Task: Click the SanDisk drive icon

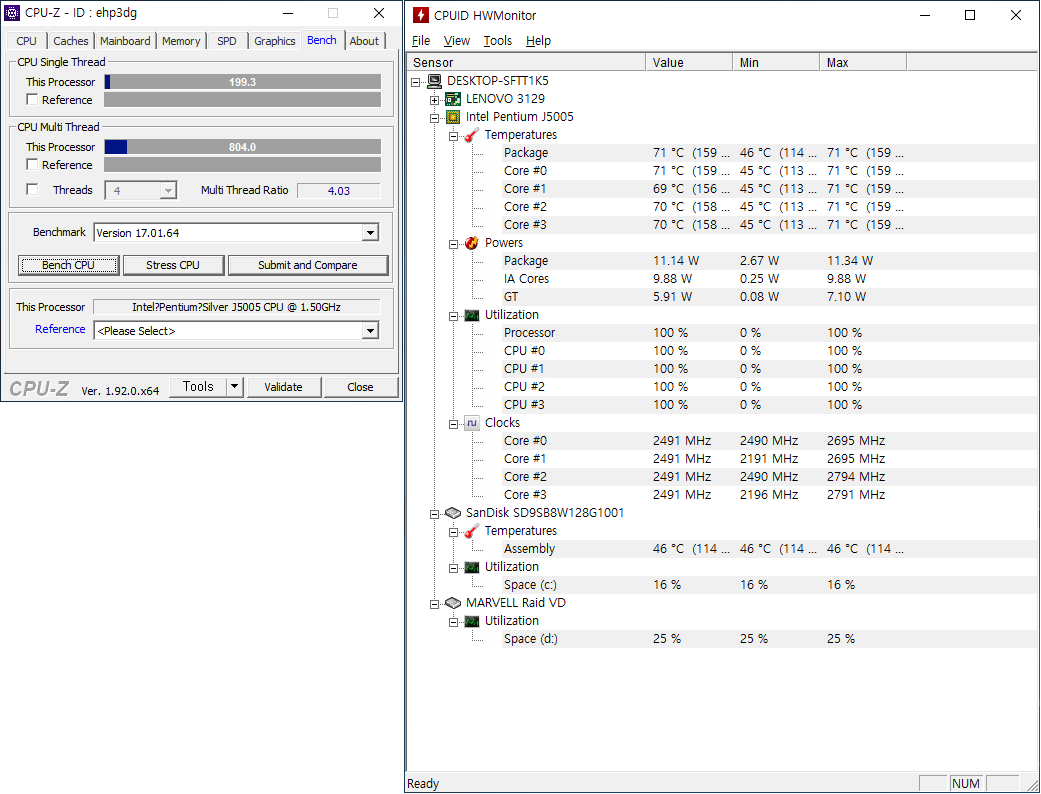Action: click(453, 513)
